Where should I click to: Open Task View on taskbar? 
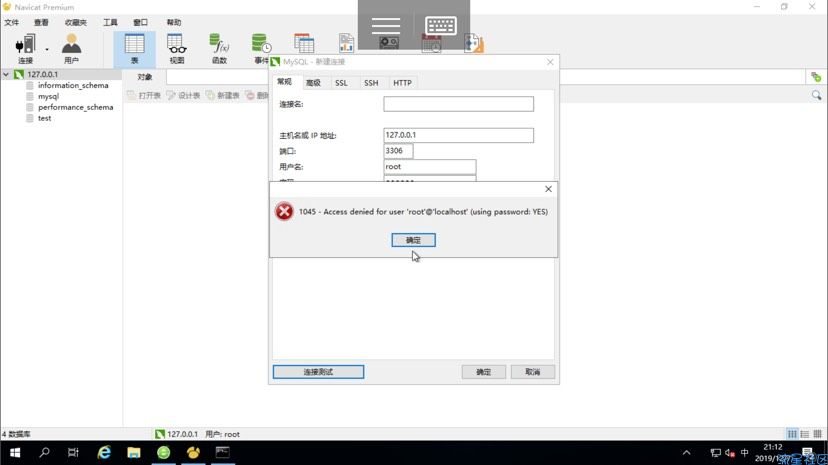click(x=73, y=453)
